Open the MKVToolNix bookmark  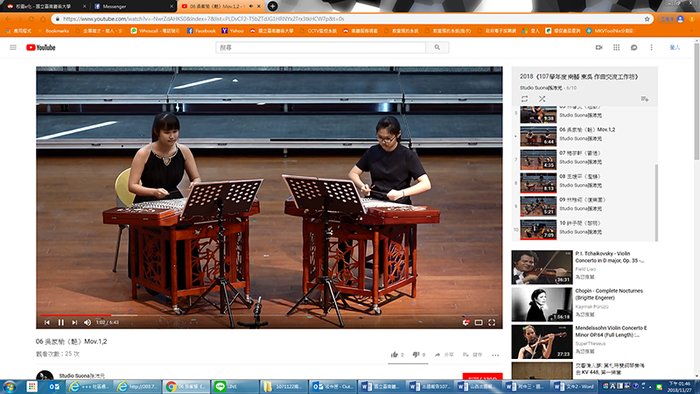[x=610, y=31]
